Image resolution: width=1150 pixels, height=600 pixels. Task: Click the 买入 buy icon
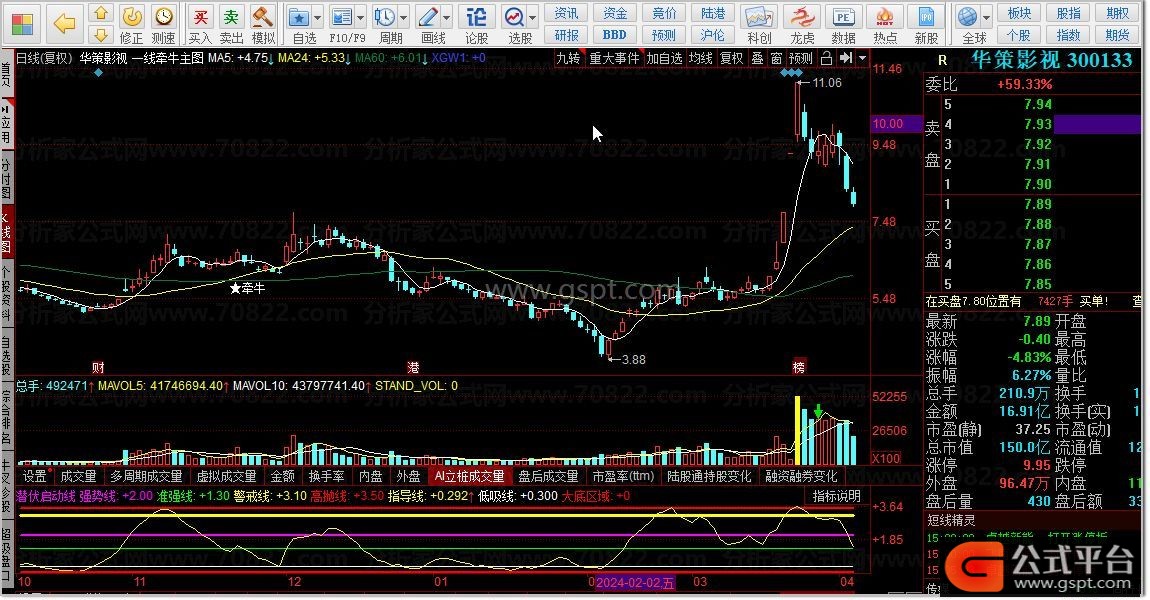199,16
